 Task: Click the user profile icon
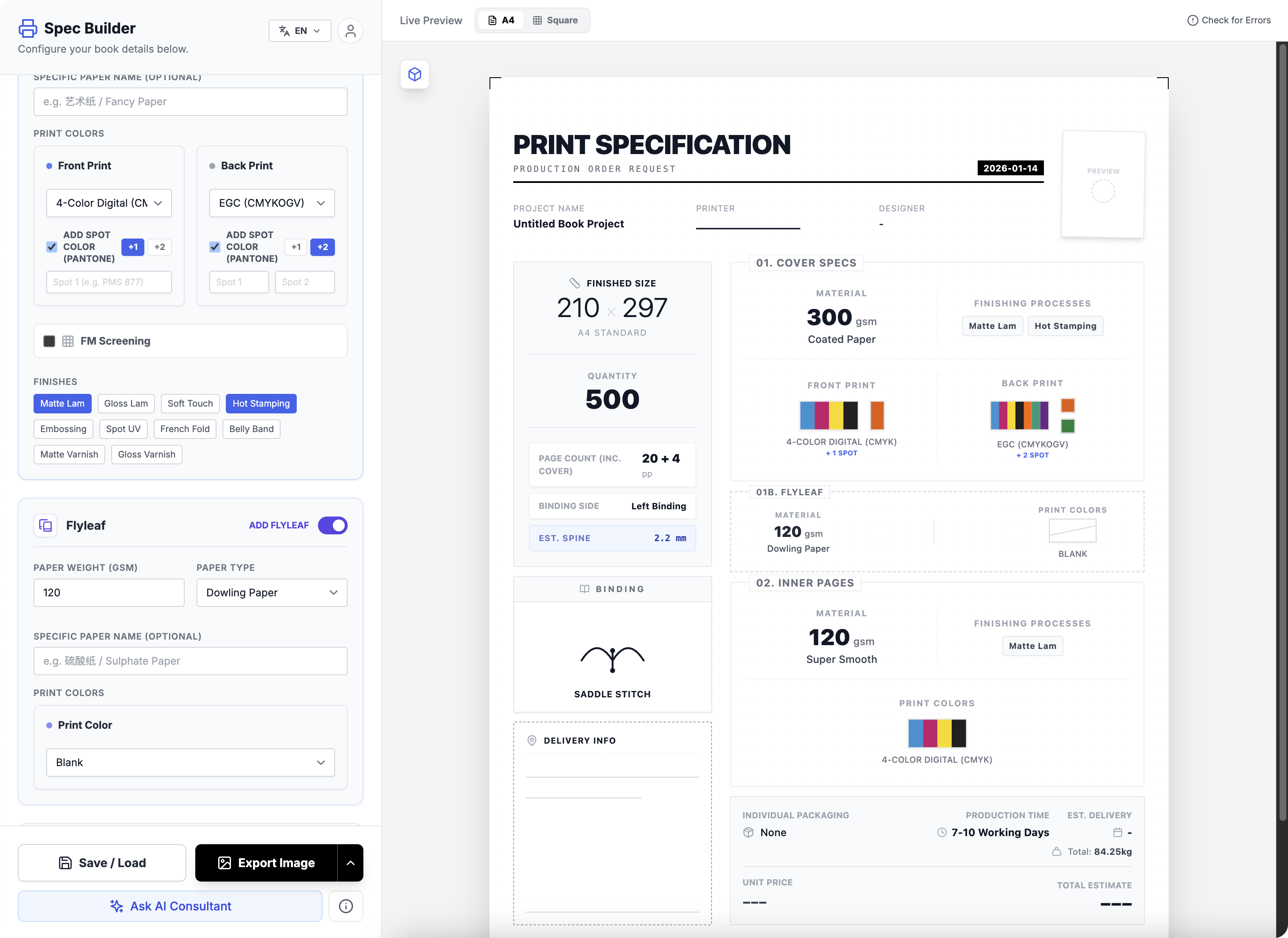(x=350, y=31)
